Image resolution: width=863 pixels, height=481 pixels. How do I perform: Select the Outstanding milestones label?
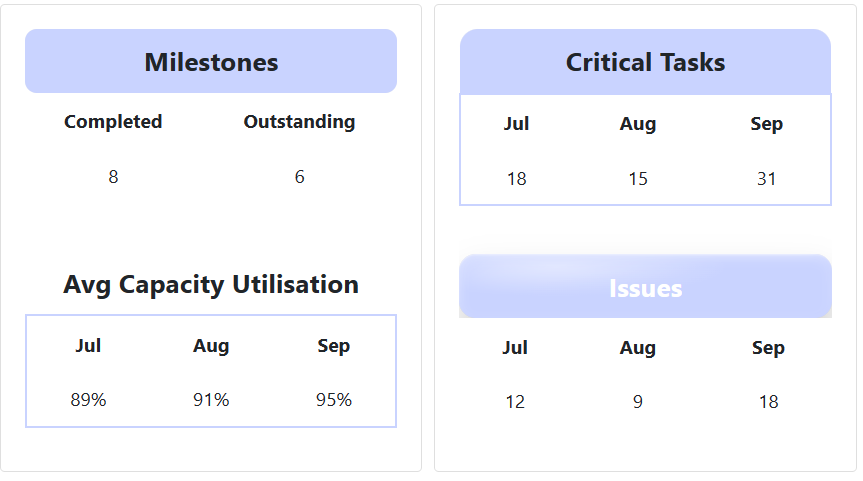tap(299, 122)
